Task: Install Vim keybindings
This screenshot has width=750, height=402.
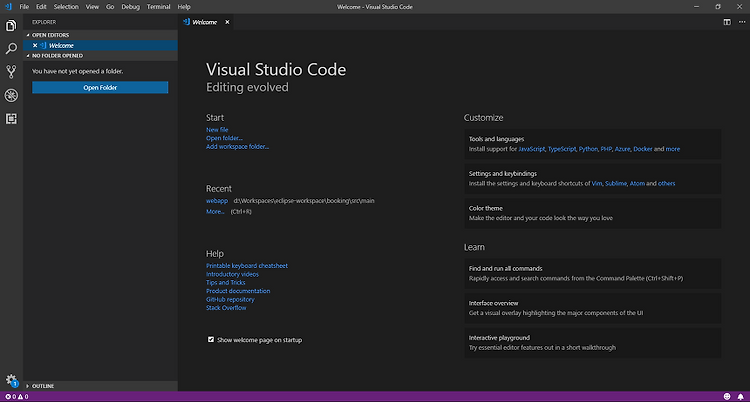Action: [596, 184]
